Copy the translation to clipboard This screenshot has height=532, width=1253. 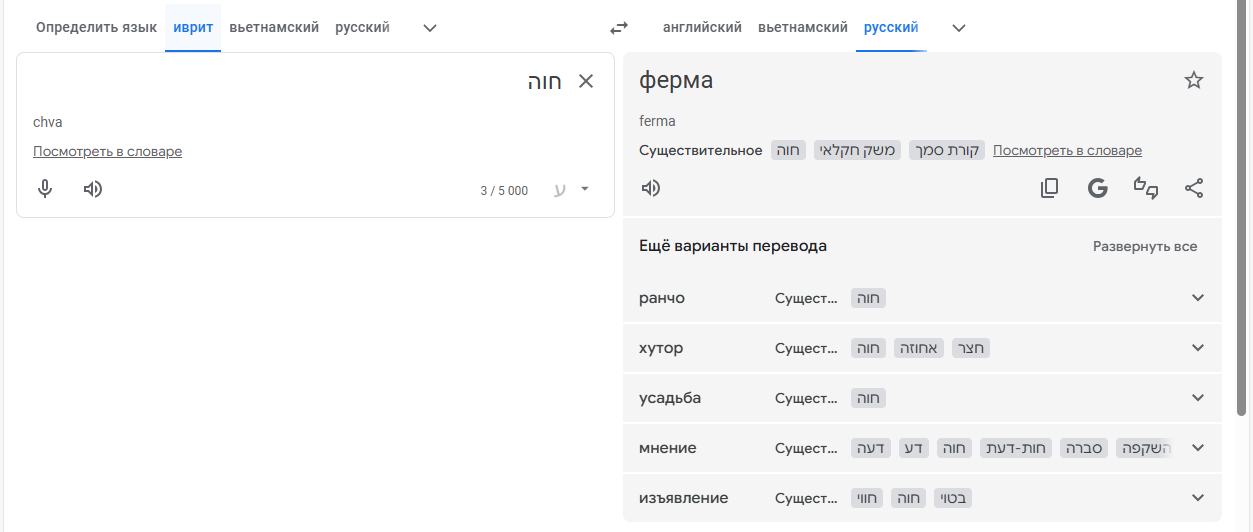pos(1050,188)
